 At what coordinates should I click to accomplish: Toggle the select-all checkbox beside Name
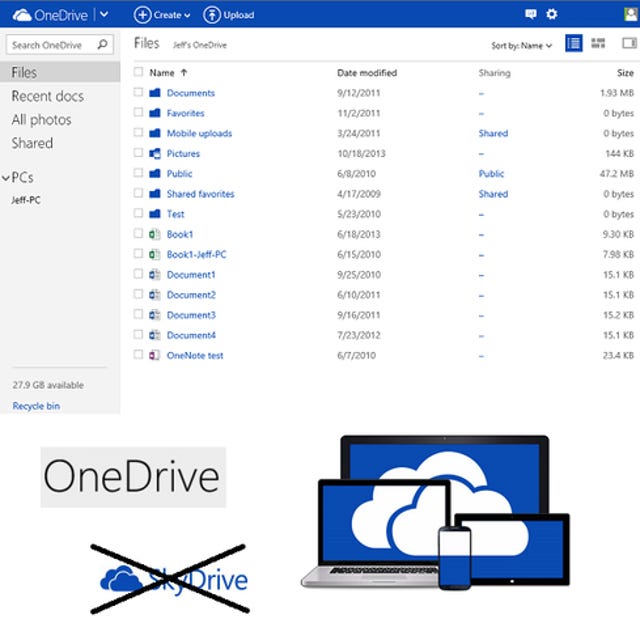pyautogui.click(x=138, y=72)
